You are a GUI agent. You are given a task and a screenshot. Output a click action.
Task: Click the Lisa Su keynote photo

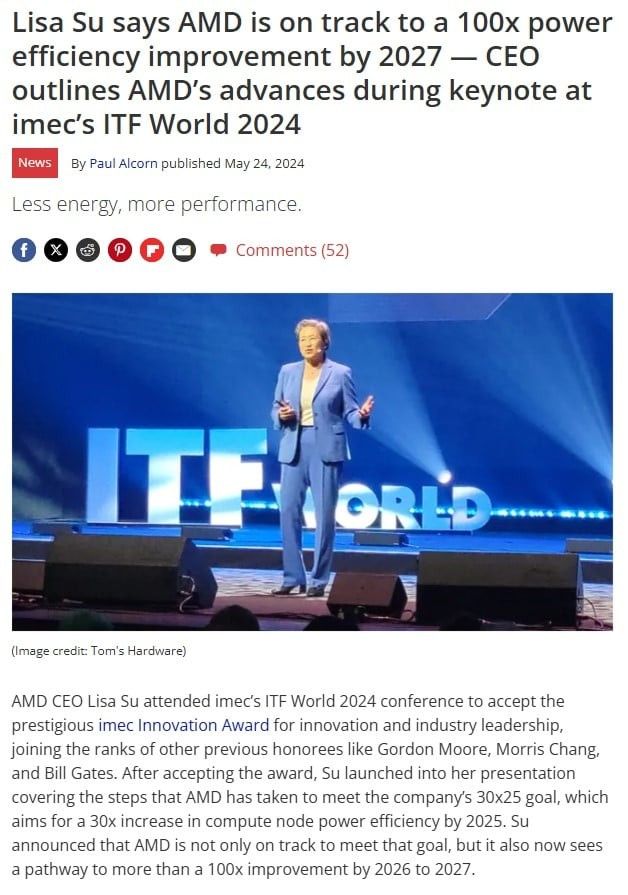point(312,461)
